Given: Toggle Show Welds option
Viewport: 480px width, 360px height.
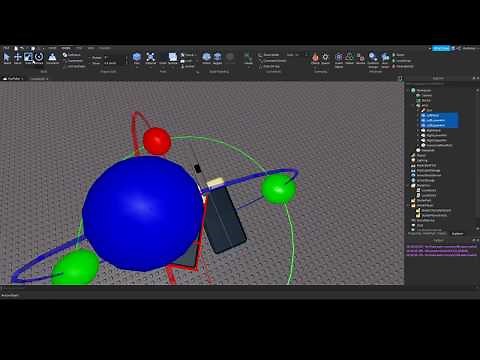Looking at the screenshot, I should tap(269, 55).
